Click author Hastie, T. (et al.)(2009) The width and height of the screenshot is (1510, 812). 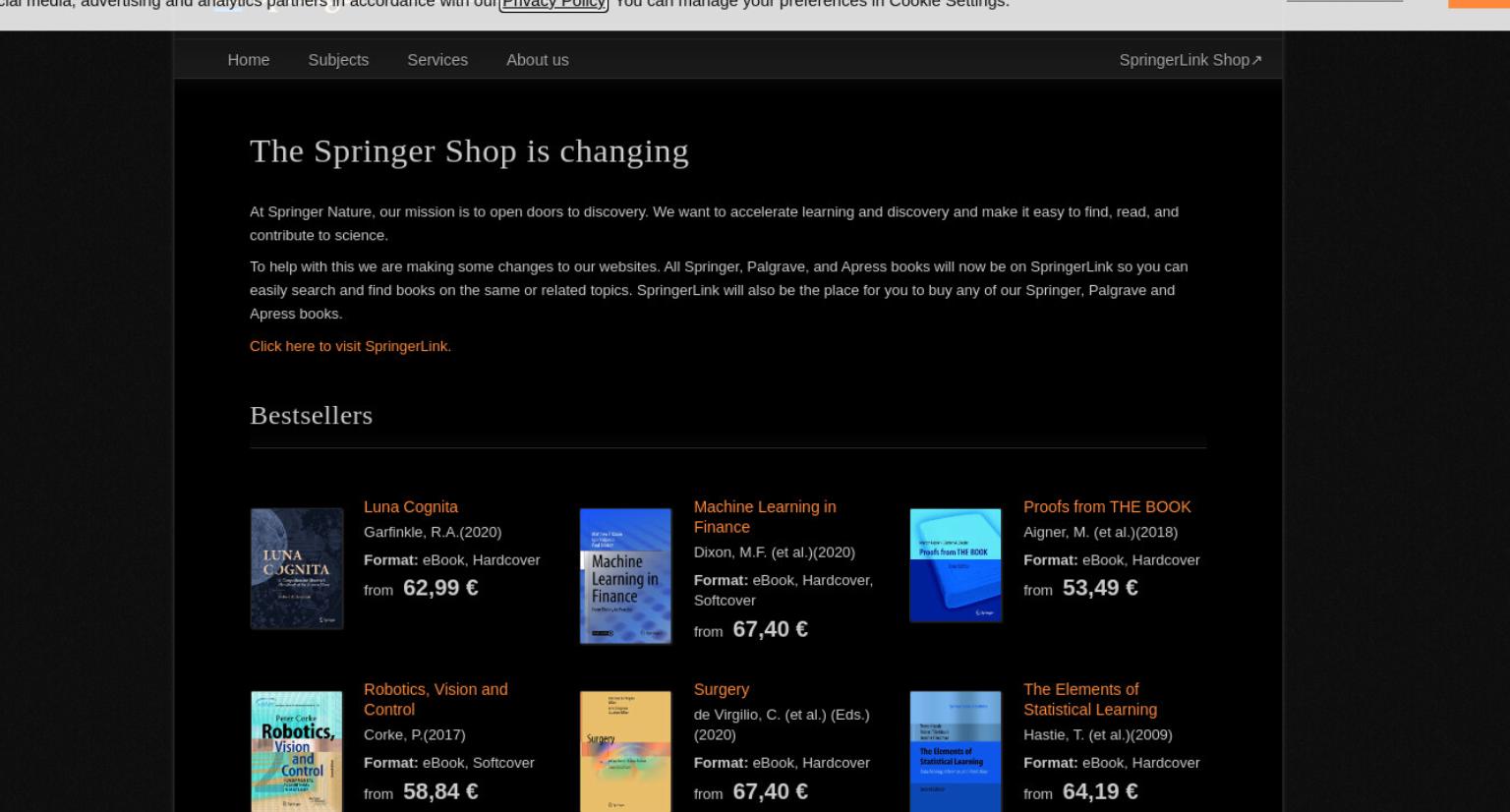click(x=1097, y=734)
